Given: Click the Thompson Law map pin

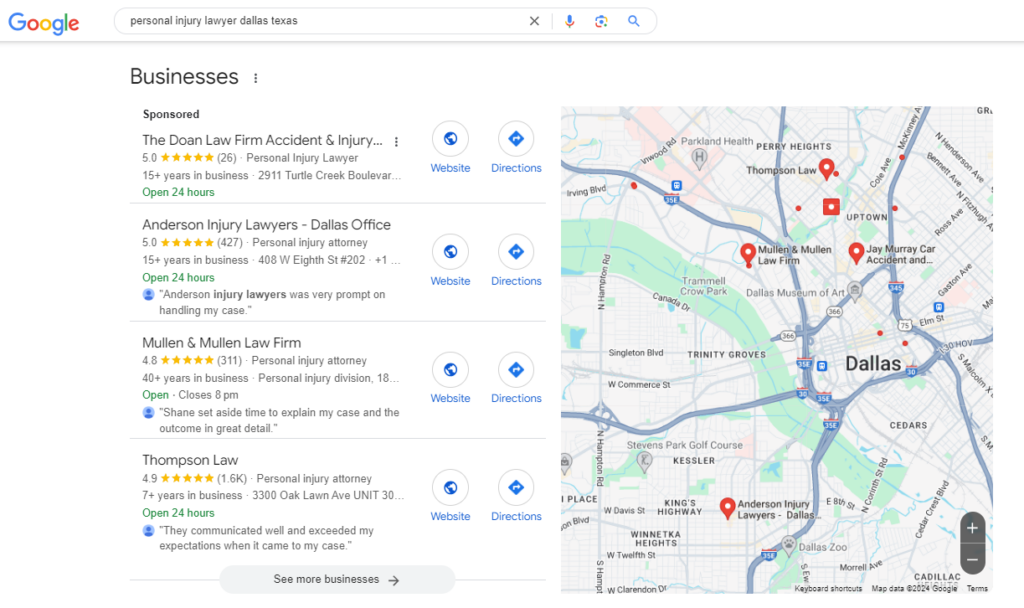Looking at the screenshot, I should 826,168.
